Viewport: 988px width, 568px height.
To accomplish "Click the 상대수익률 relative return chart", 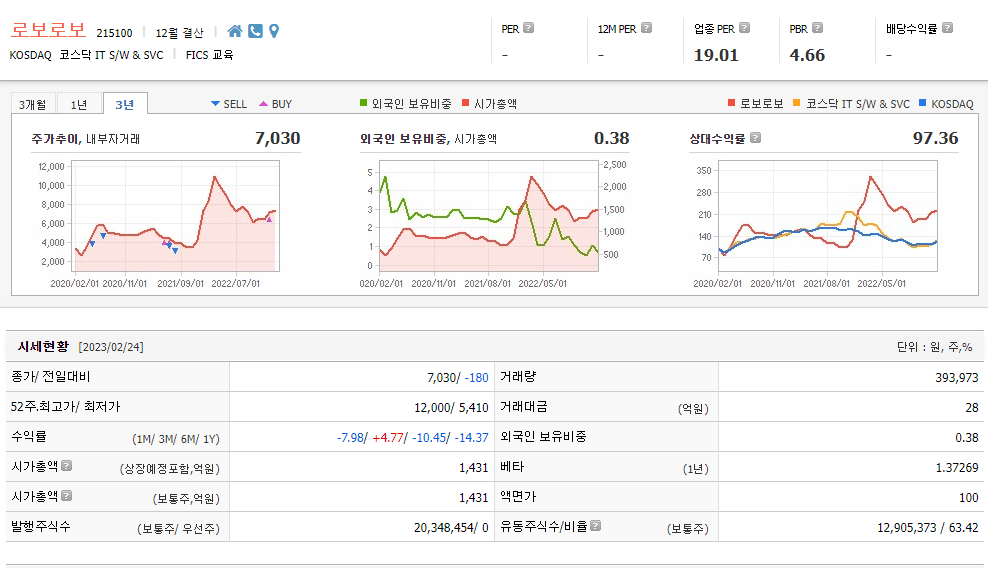I will [x=827, y=216].
